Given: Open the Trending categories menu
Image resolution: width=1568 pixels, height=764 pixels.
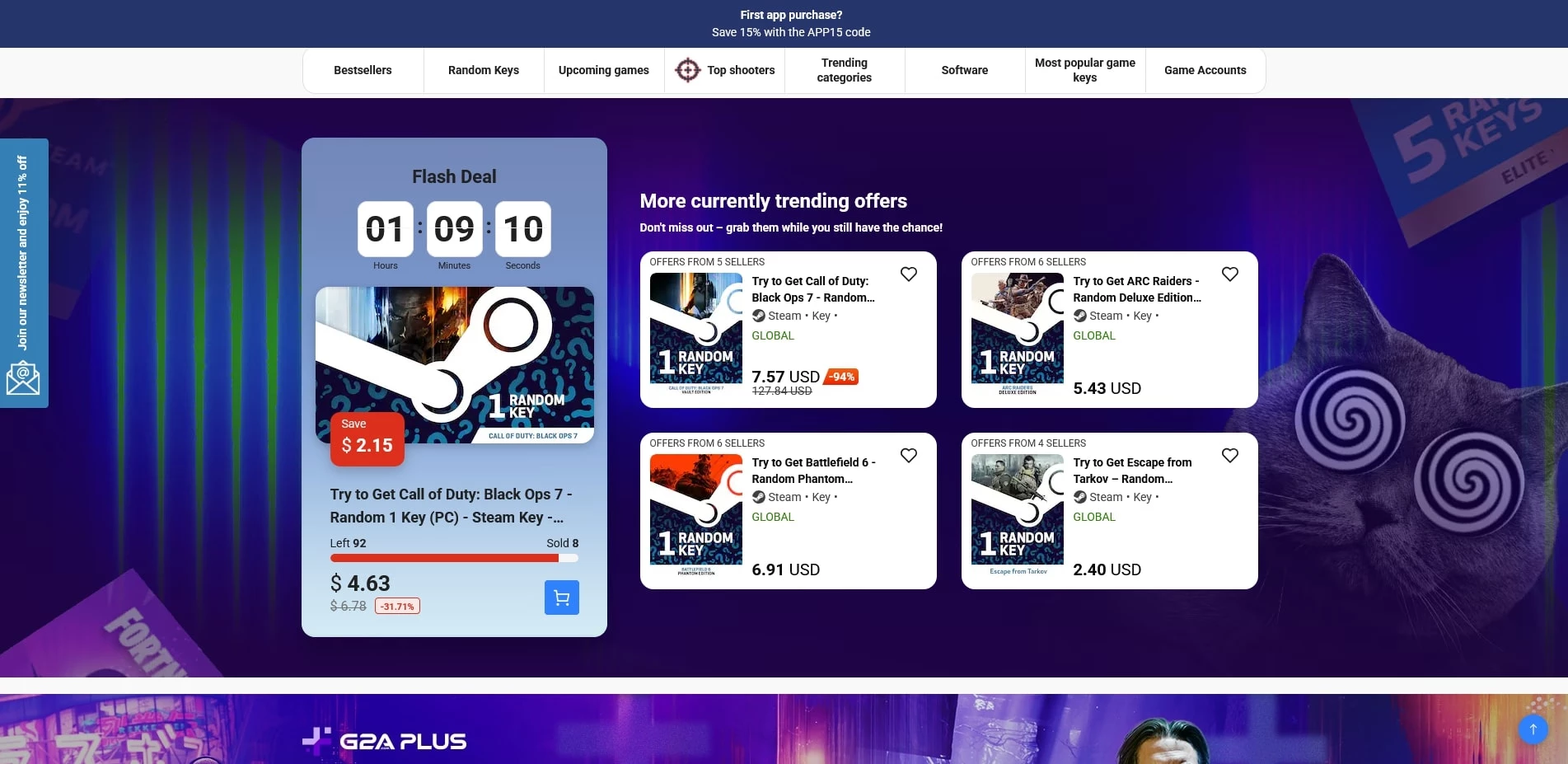Looking at the screenshot, I should coord(844,70).
